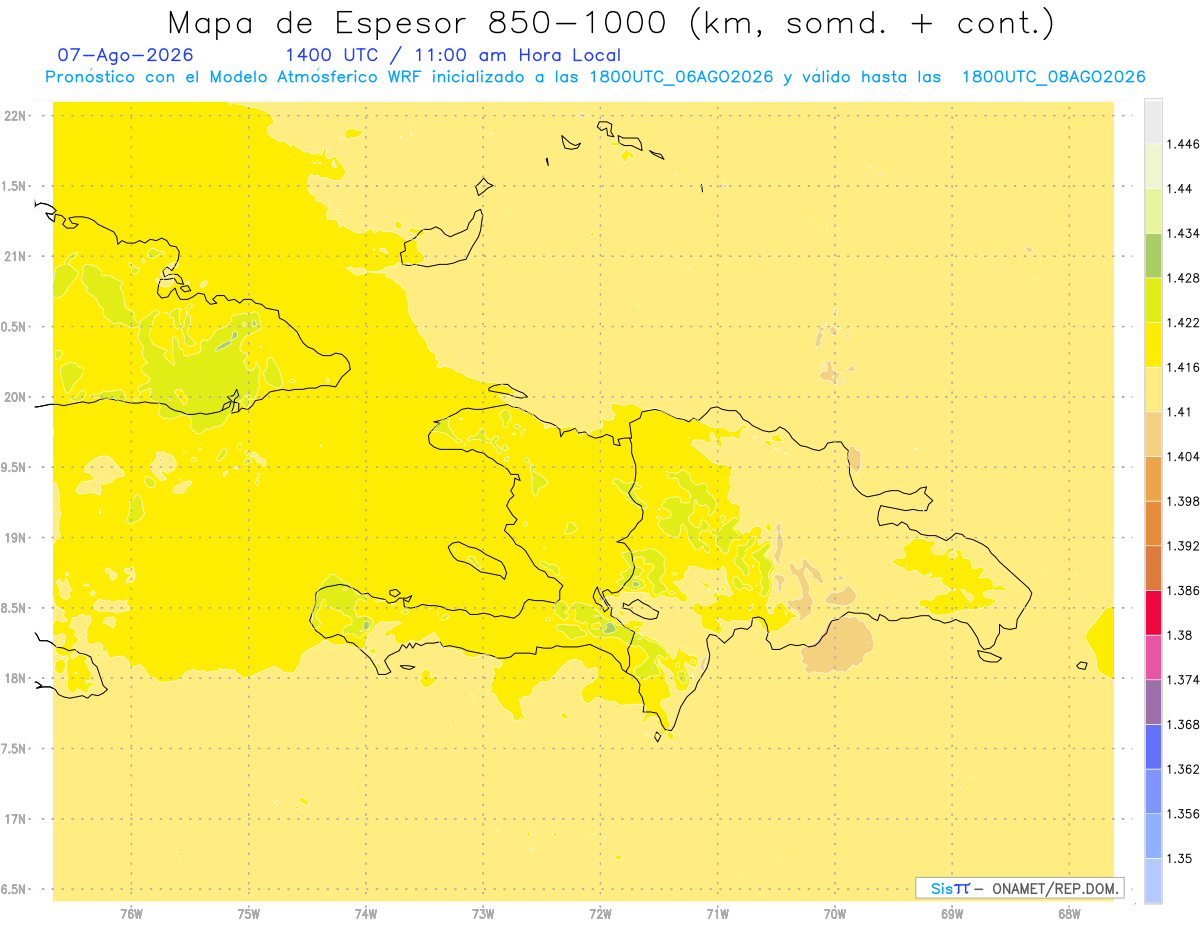Click the legend value '1.398'
The image size is (1200, 927).
point(1184,501)
